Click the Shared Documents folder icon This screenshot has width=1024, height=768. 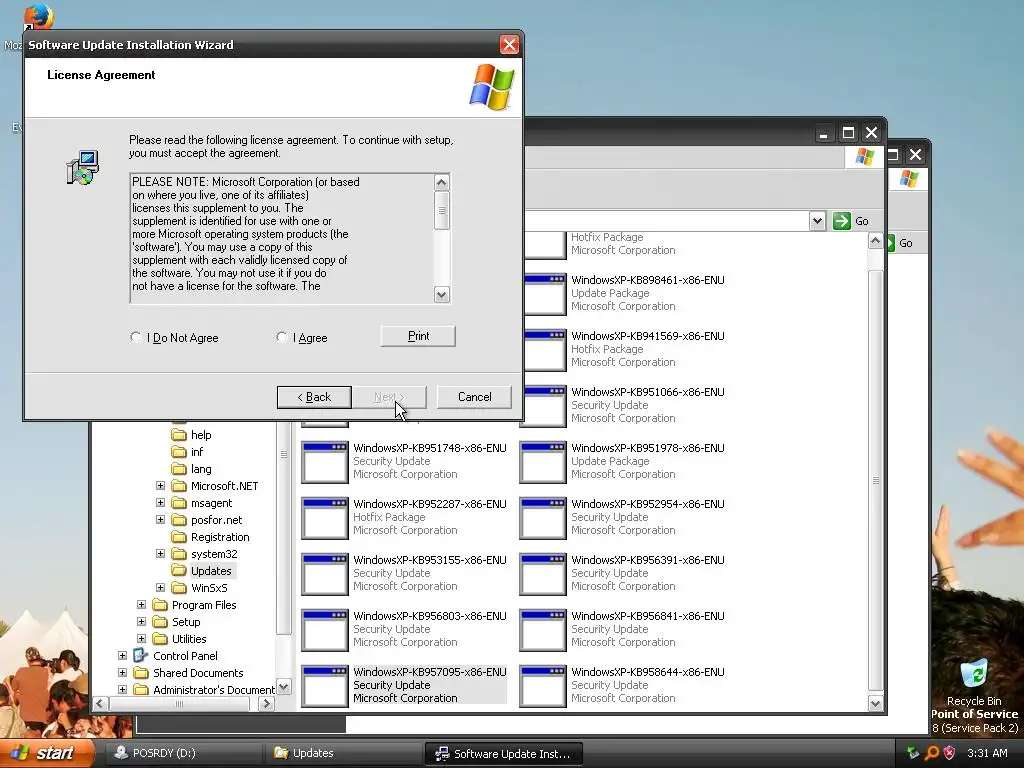tap(140, 672)
